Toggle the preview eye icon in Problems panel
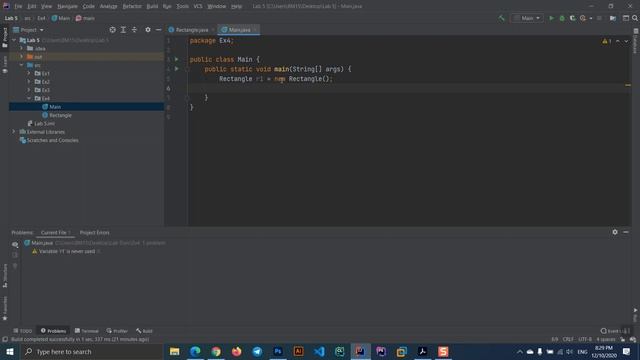The width and height of the screenshot is (640, 360). [15, 244]
